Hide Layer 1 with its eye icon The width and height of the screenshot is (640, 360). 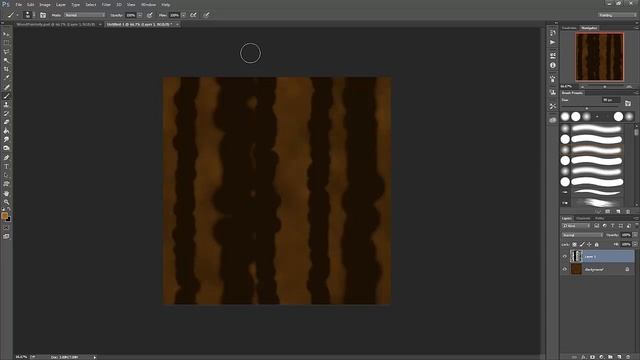pos(565,256)
